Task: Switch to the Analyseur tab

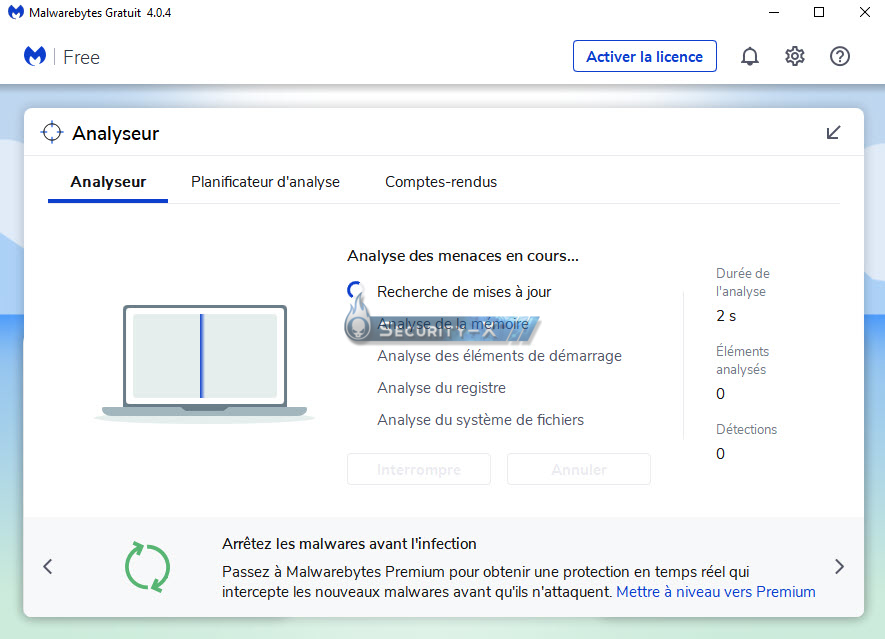Action: point(108,182)
